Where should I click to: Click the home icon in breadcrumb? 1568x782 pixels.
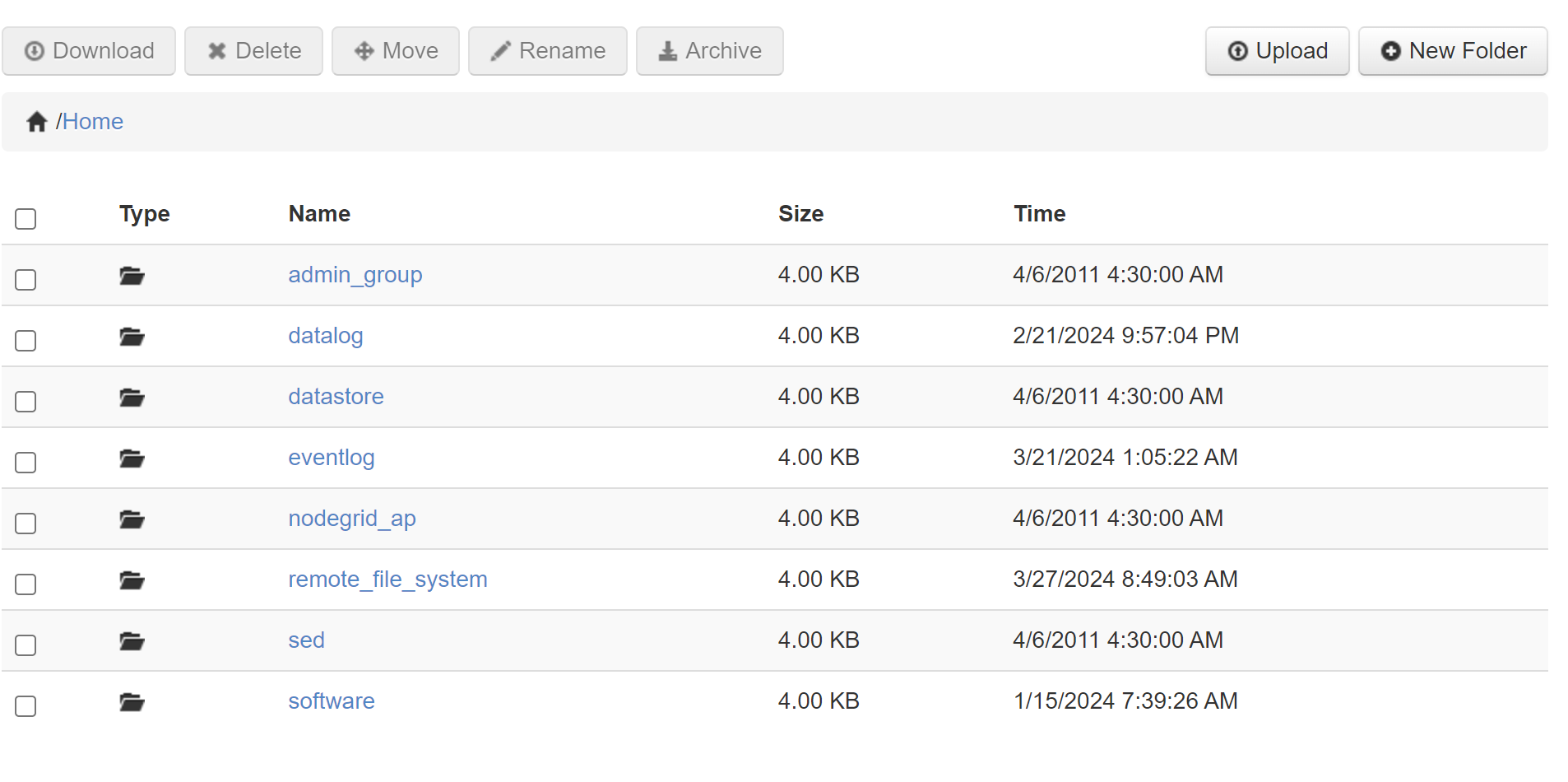[36, 122]
